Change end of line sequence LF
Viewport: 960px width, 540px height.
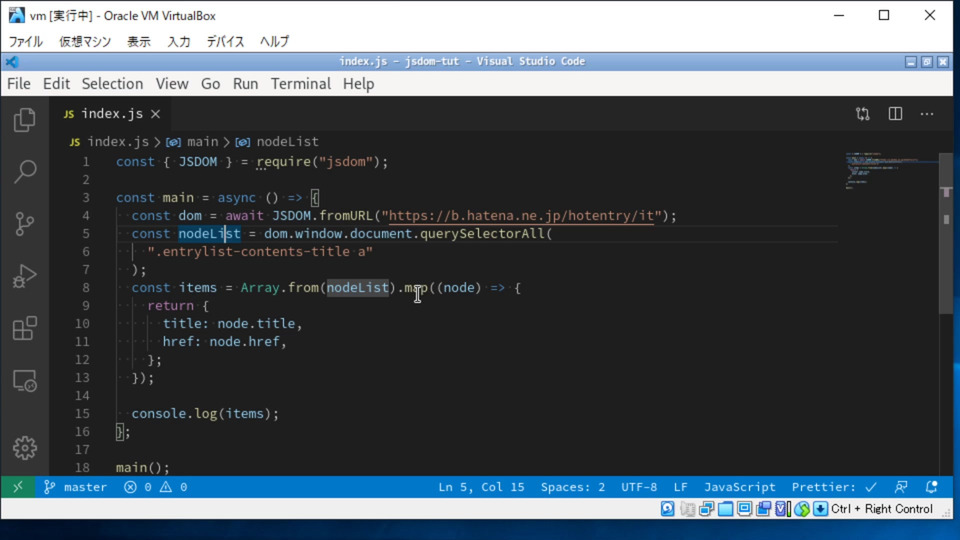click(680, 487)
